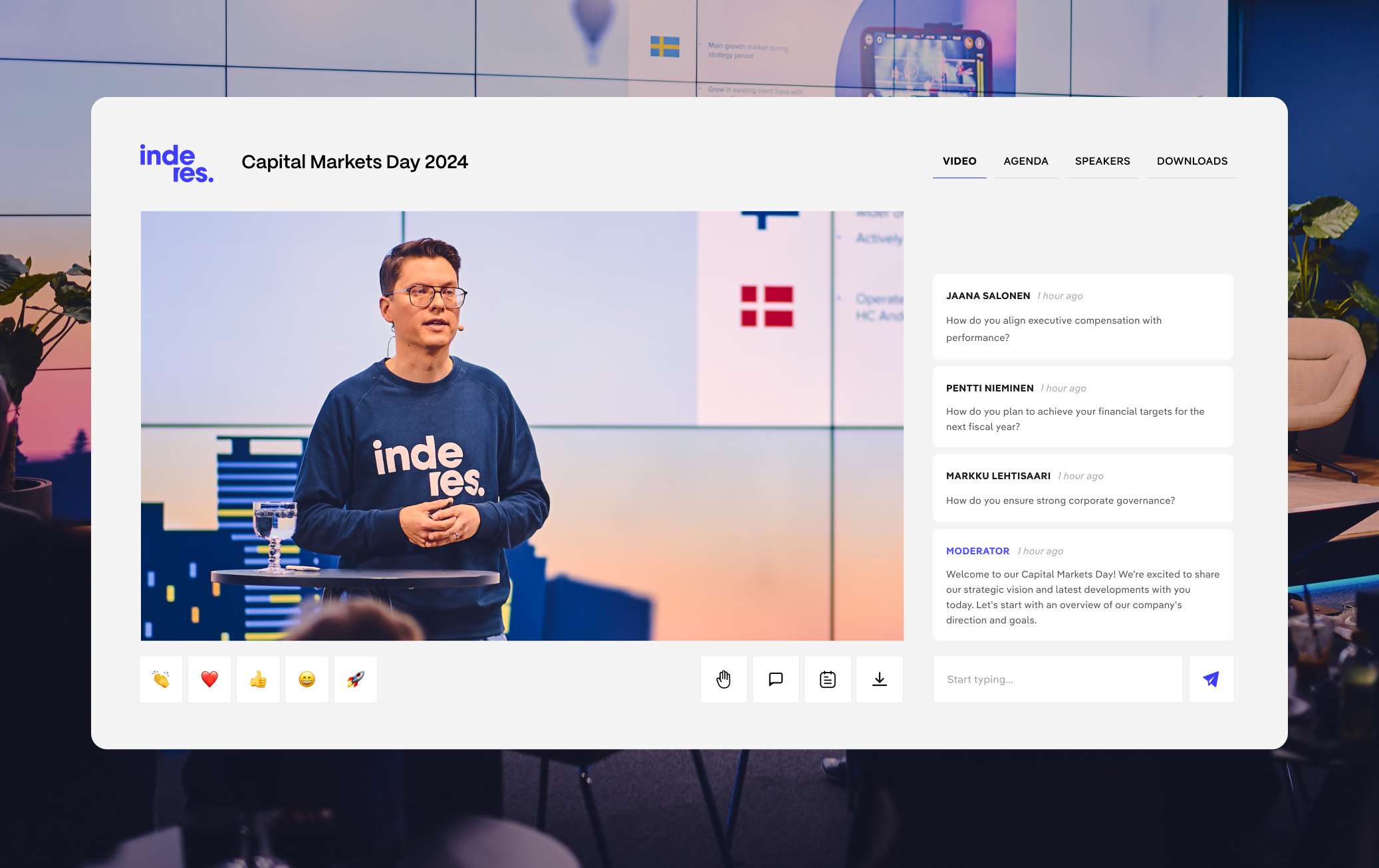Open the AGENDA tab

click(x=1025, y=162)
